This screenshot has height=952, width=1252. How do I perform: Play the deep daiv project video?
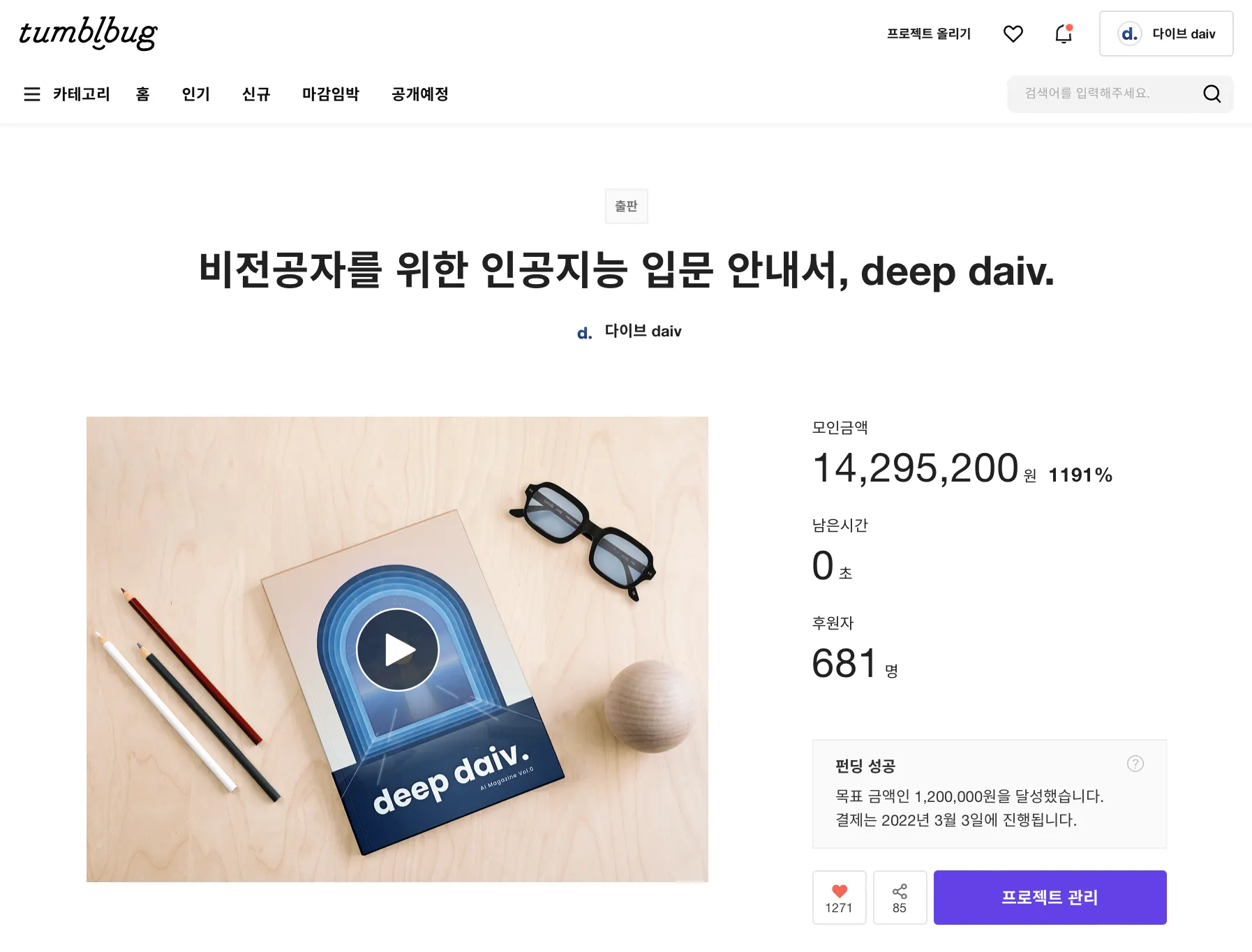pos(398,650)
